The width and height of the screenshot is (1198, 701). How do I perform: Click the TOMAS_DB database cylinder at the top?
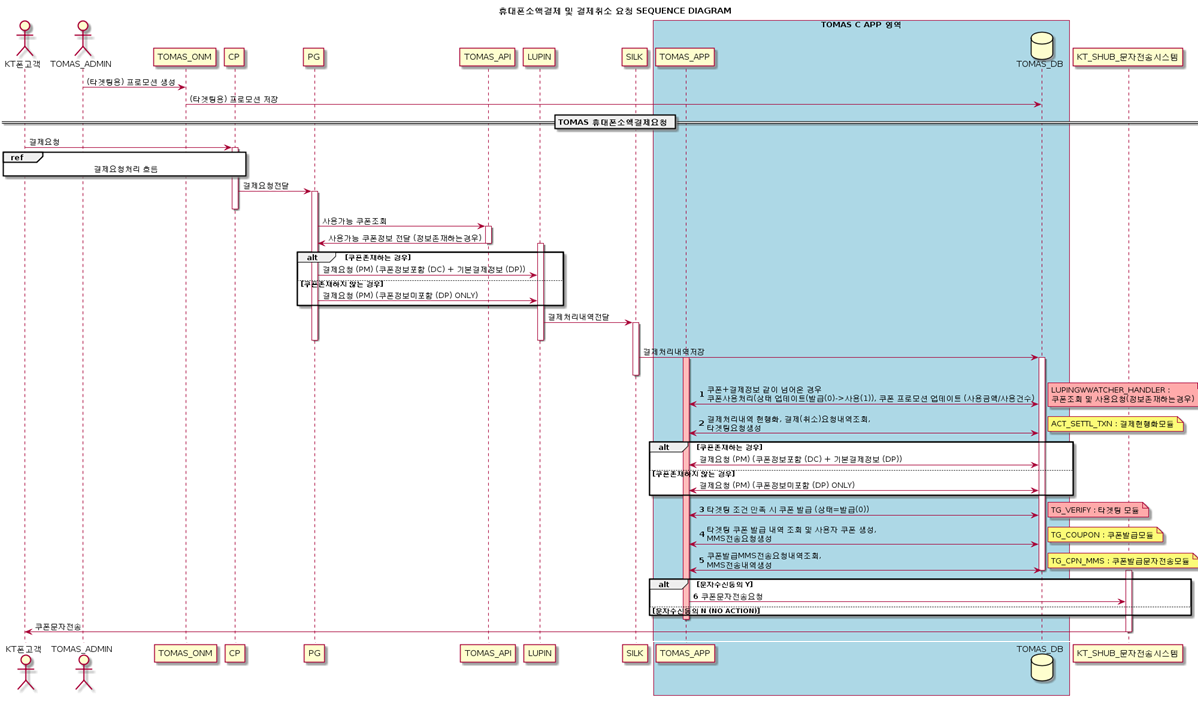[x=1040, y=44]
